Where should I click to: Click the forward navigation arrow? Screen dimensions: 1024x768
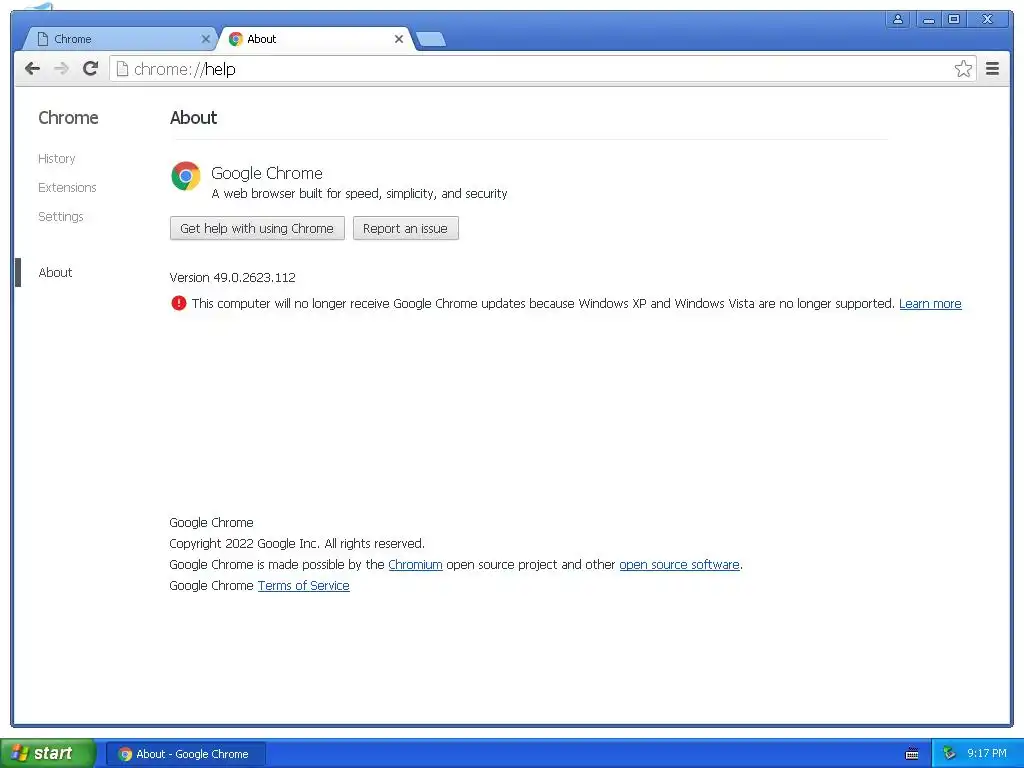pos(61,69)
